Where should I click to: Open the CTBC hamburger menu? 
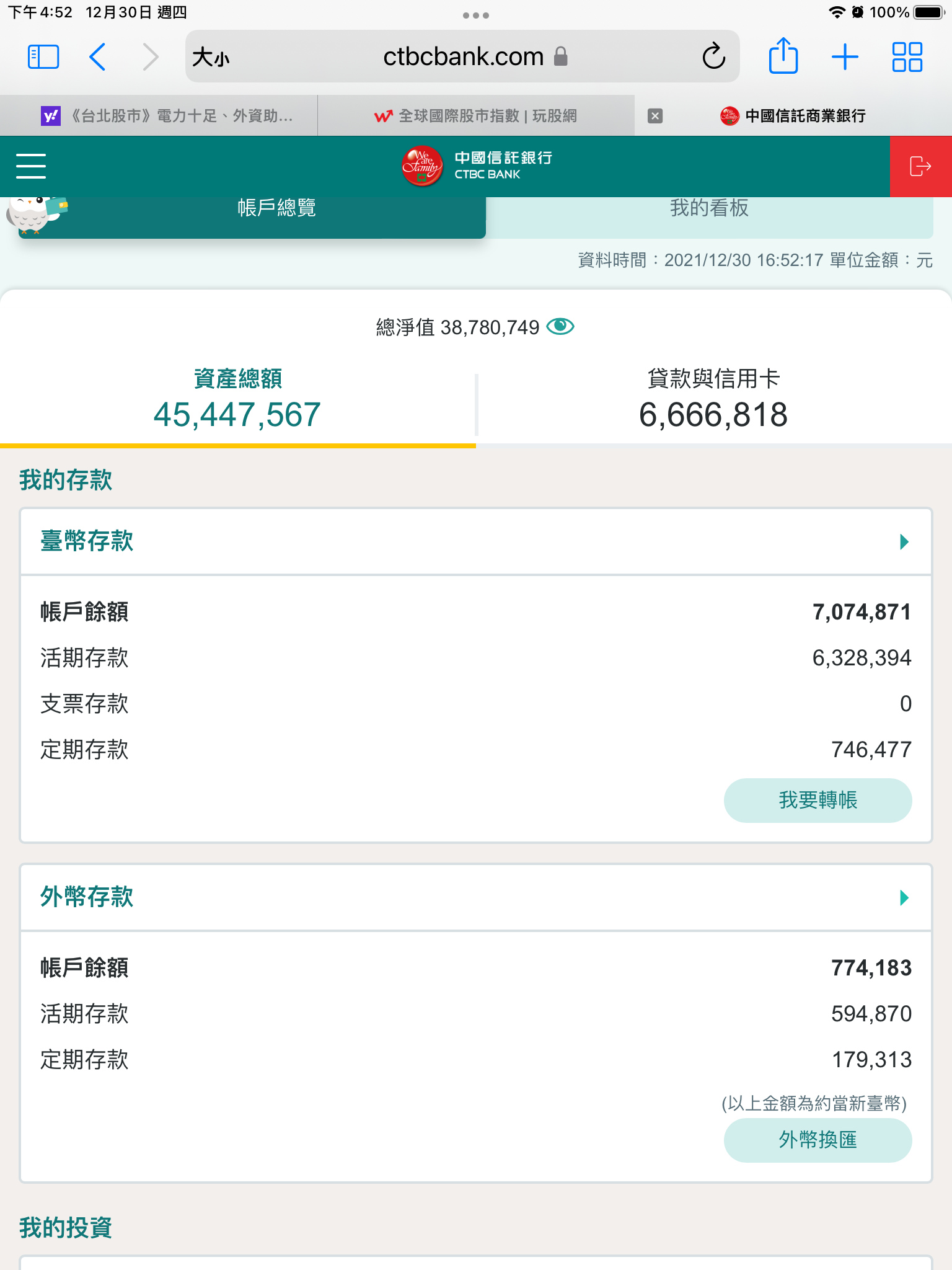(31, 166)
